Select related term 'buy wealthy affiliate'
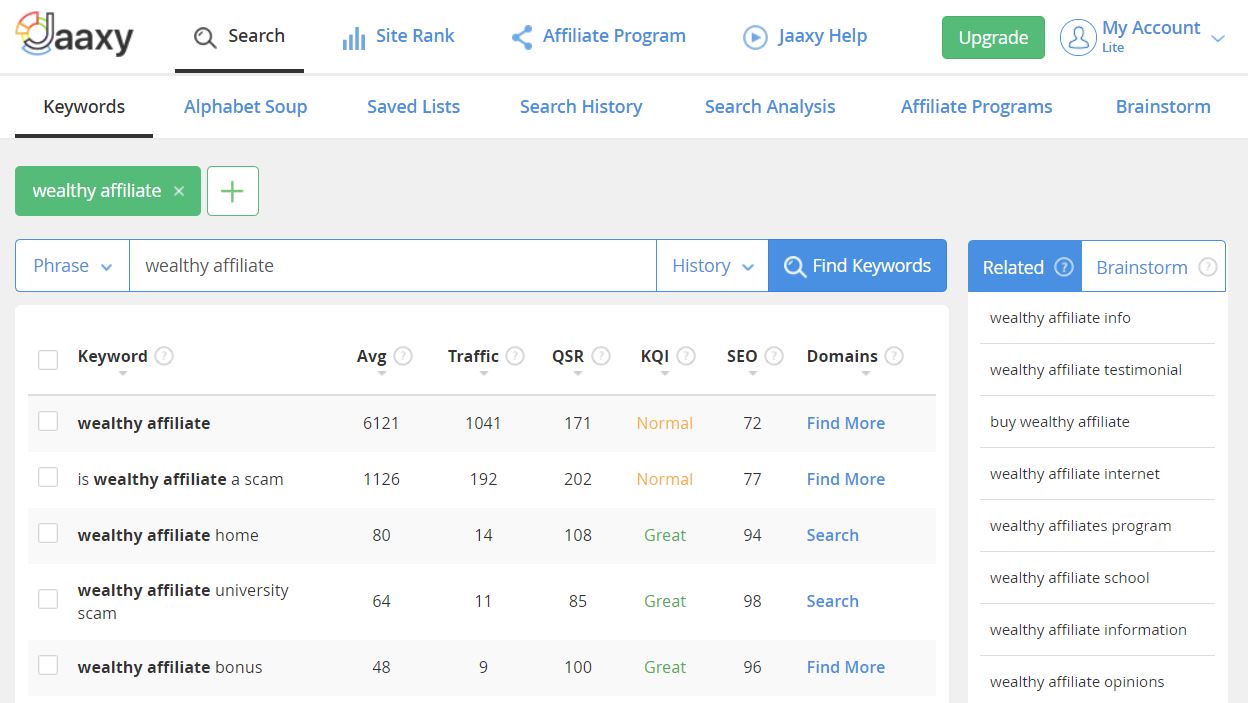 [x=1060, y=422]
